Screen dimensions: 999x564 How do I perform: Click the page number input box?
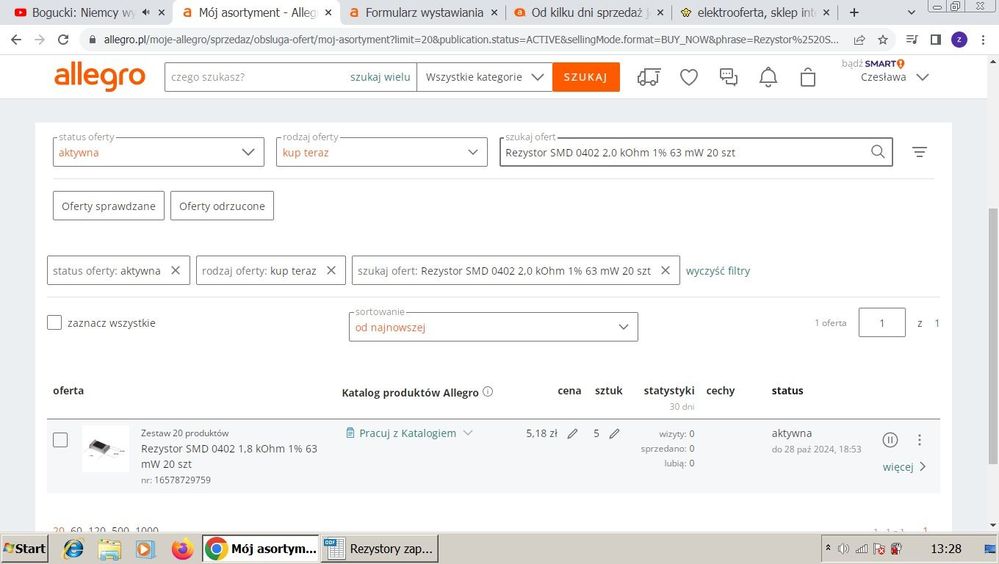coord(882,322)
